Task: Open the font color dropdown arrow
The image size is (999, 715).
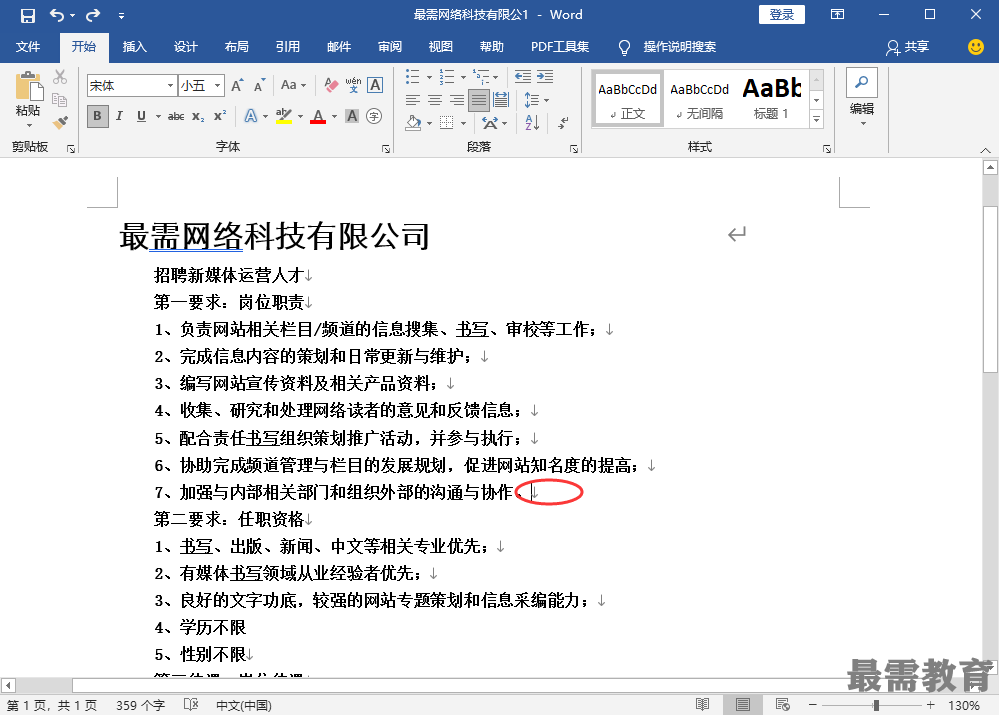Action: tap(334, 117)
